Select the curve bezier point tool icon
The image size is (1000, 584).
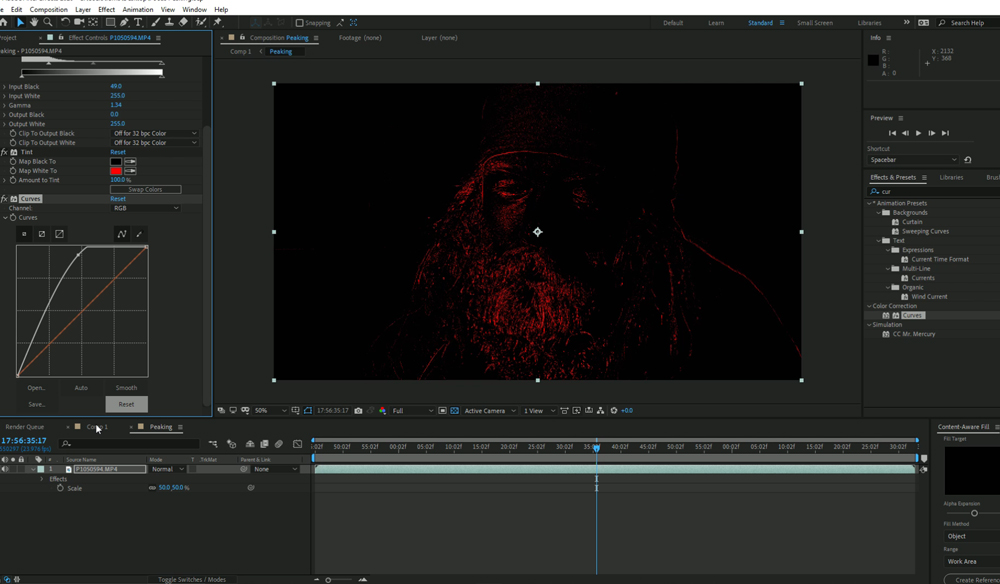click(122, 234)
